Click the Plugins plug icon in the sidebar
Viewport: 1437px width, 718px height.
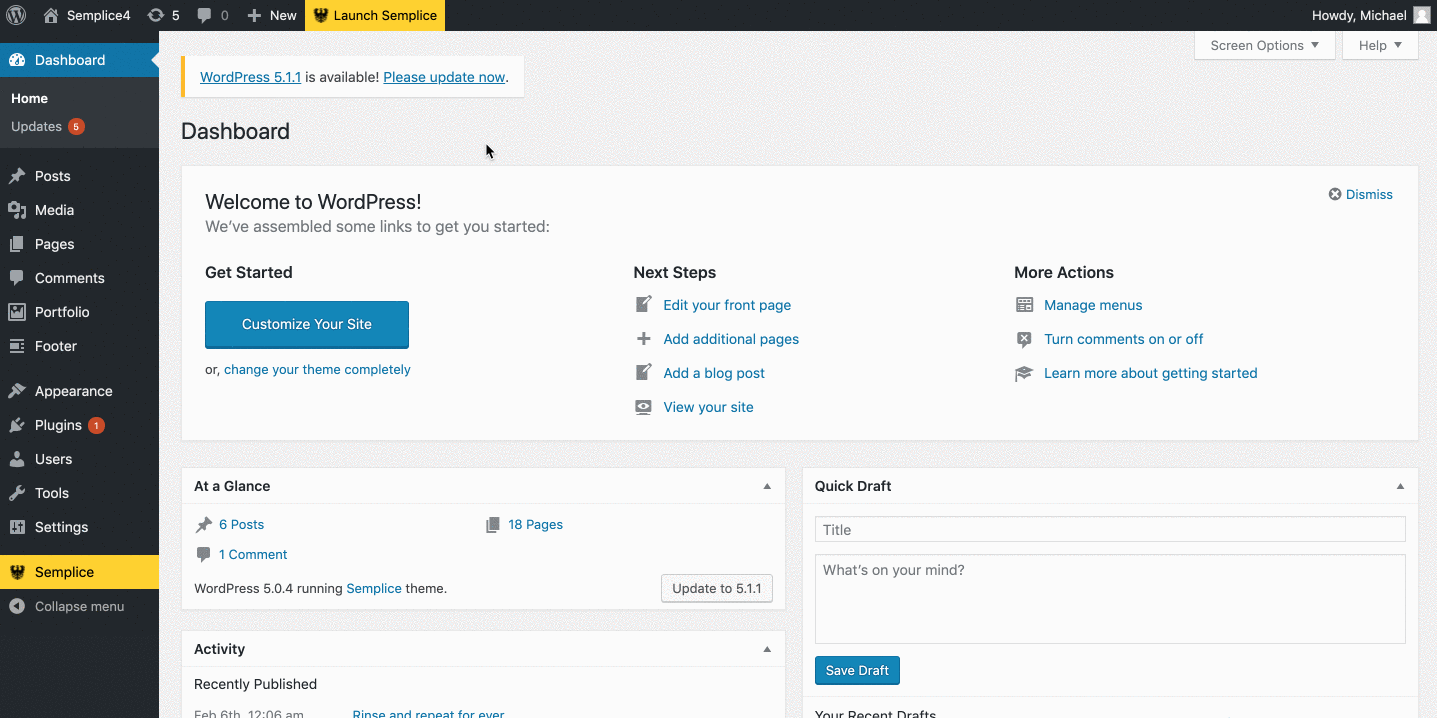pyautogui.click(x=17, y=425)
